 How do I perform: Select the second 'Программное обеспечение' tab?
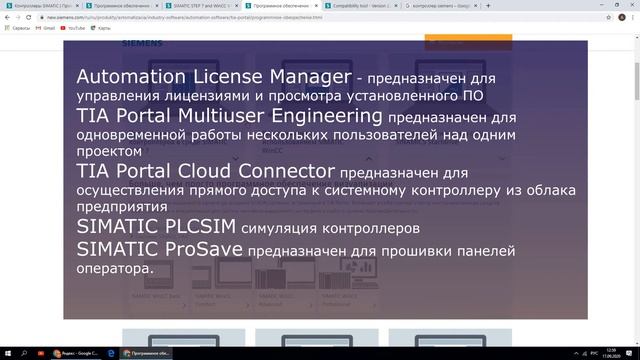point(281,6)
